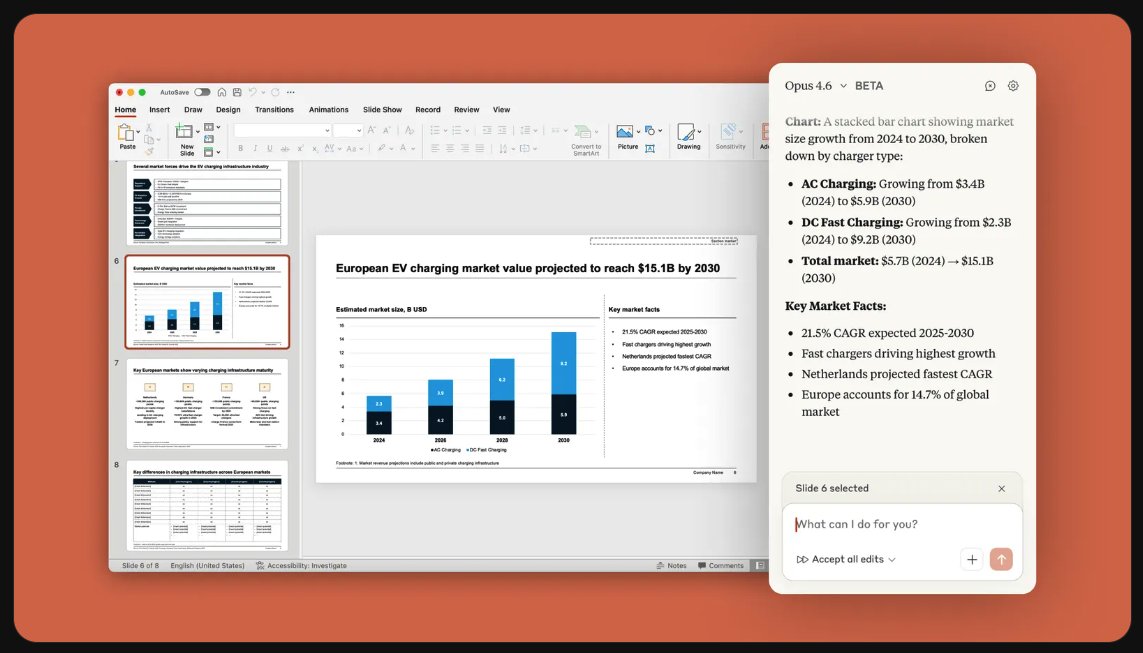1143x653 pixels.
Task: Click the font color A icon
Action: pyautogui.click(x=403, y=148)
